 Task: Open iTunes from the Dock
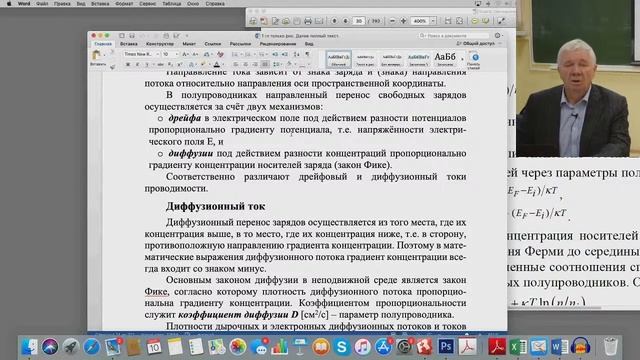[362, 347]
